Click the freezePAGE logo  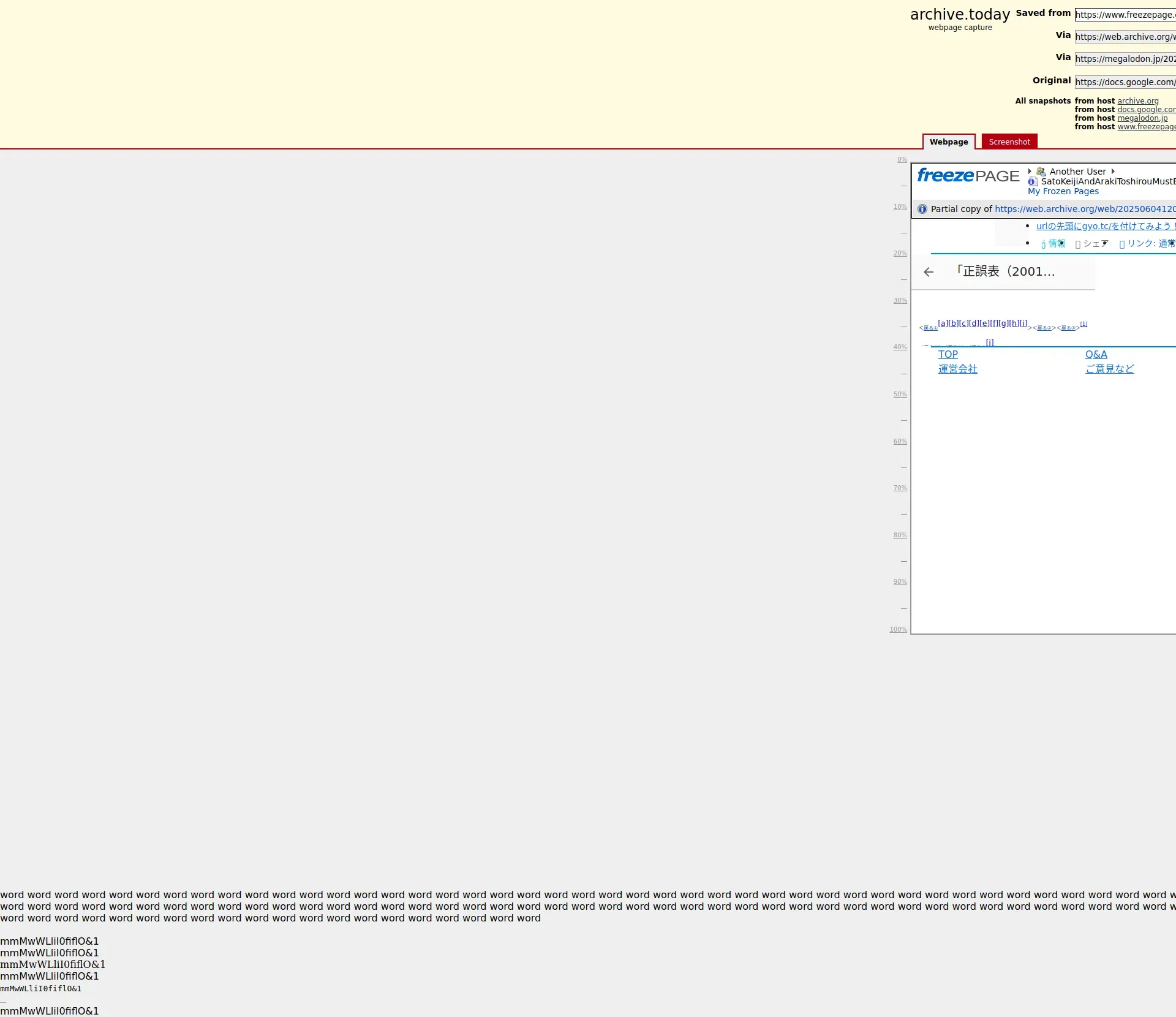(968, 176)
